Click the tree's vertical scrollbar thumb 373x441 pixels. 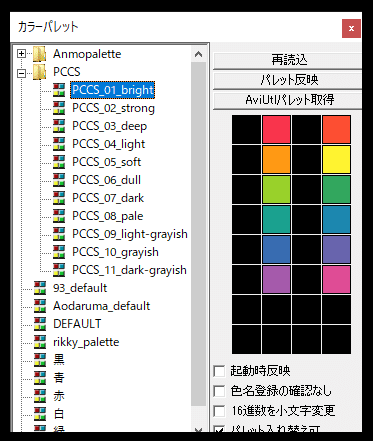coord(198,233)
